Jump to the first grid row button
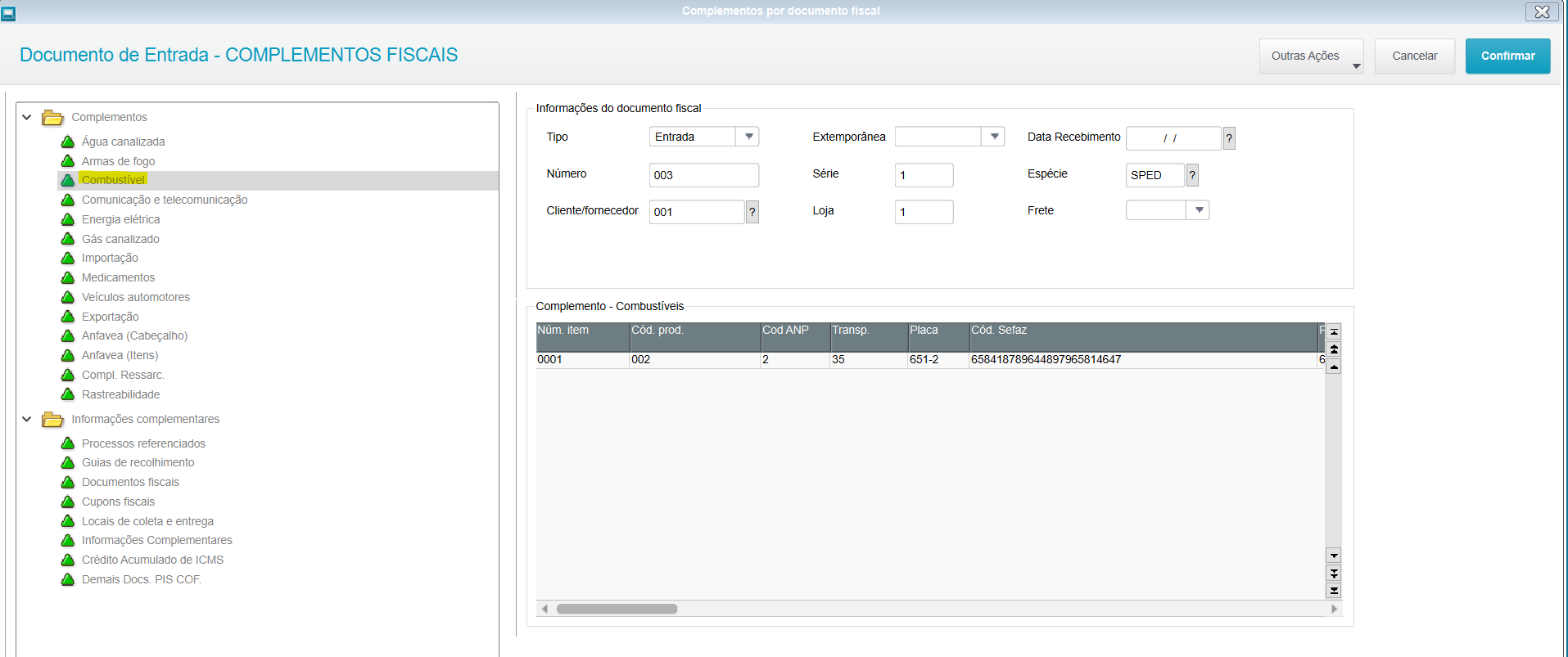 coord(1334,331)
